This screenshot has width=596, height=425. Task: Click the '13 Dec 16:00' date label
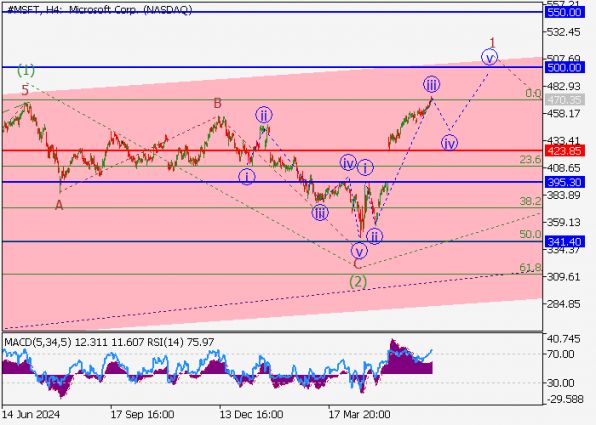coord(251,414)
